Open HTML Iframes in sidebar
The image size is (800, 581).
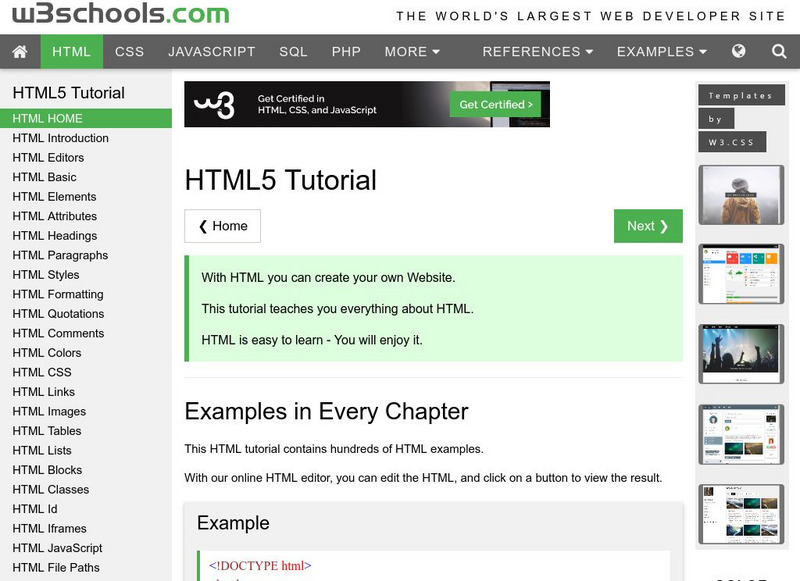coord(86,528)
